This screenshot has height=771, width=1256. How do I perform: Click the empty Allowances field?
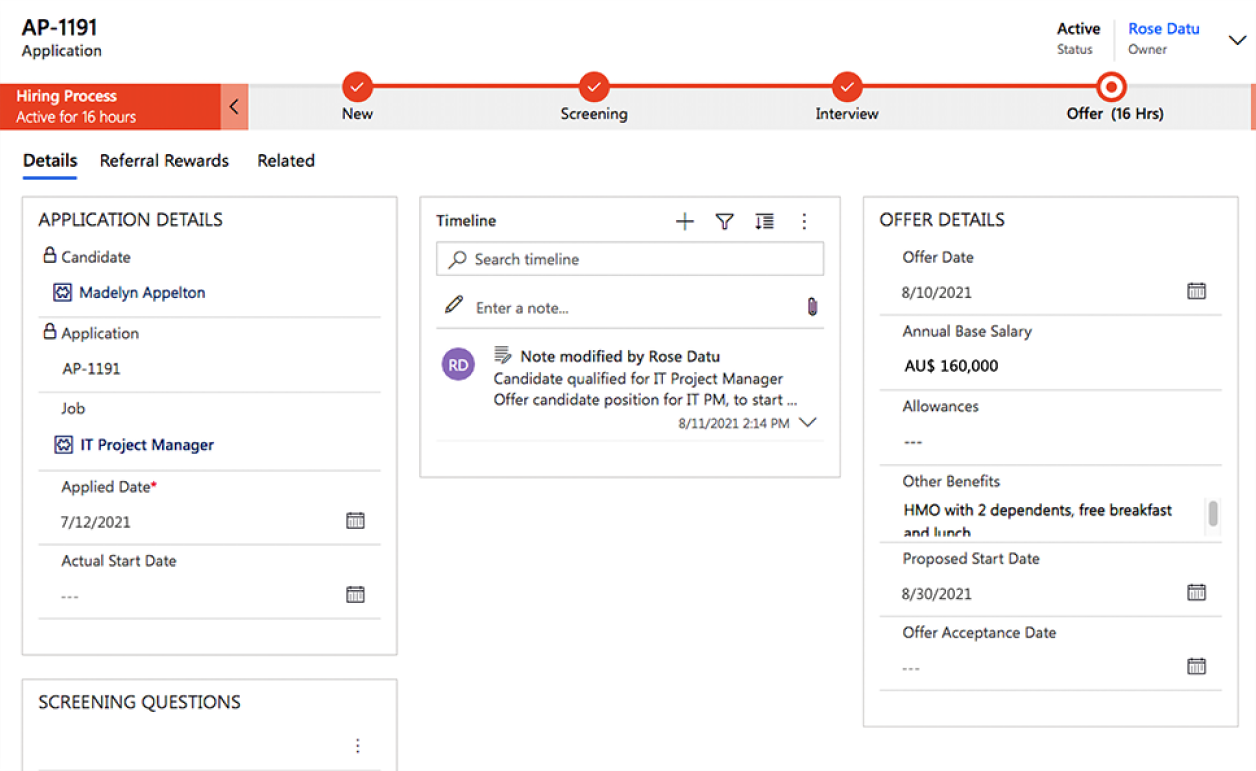(x=1050, y=442)
